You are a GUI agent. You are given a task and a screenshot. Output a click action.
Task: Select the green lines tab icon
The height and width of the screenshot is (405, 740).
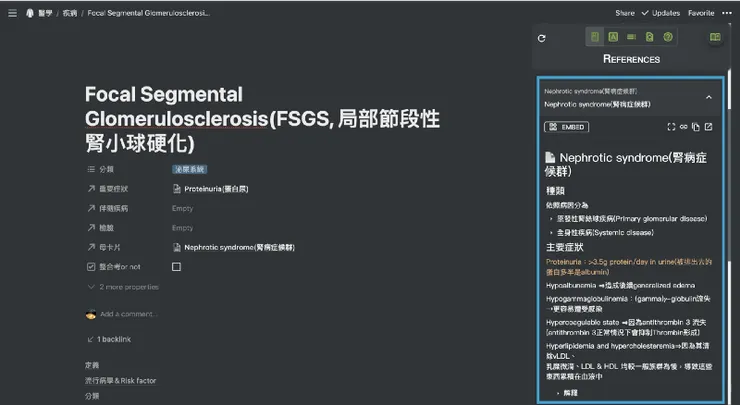click(x=631, y=37)
